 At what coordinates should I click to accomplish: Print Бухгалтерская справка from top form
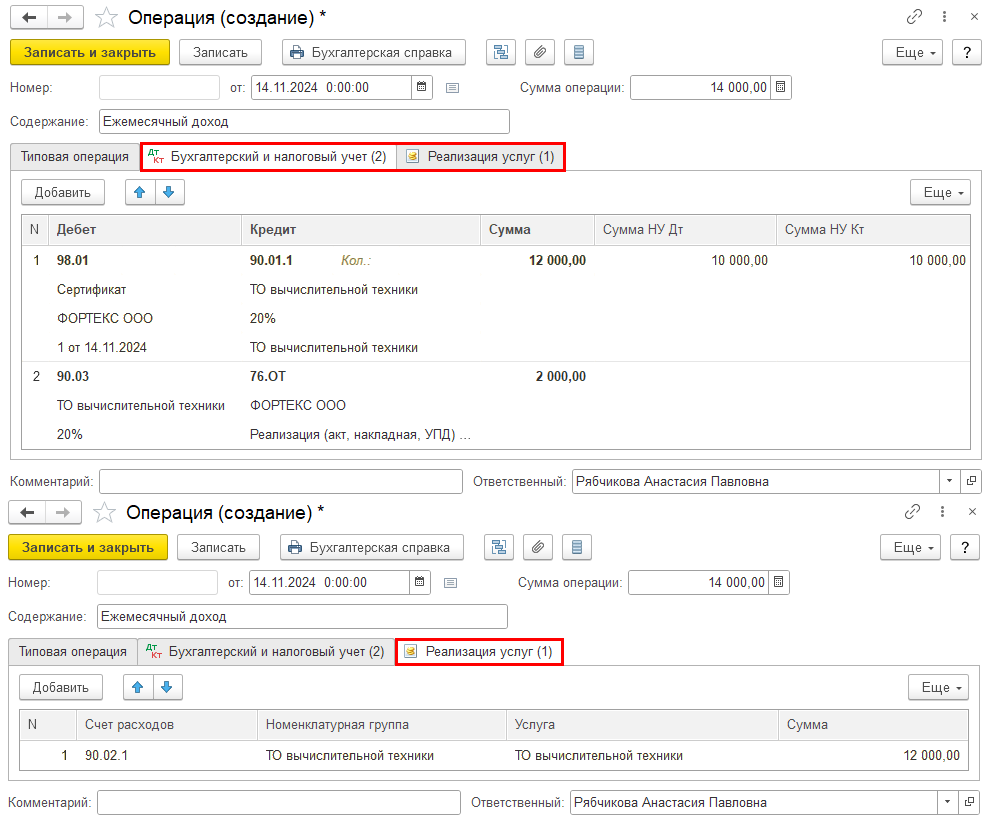(x=374, y=53)
